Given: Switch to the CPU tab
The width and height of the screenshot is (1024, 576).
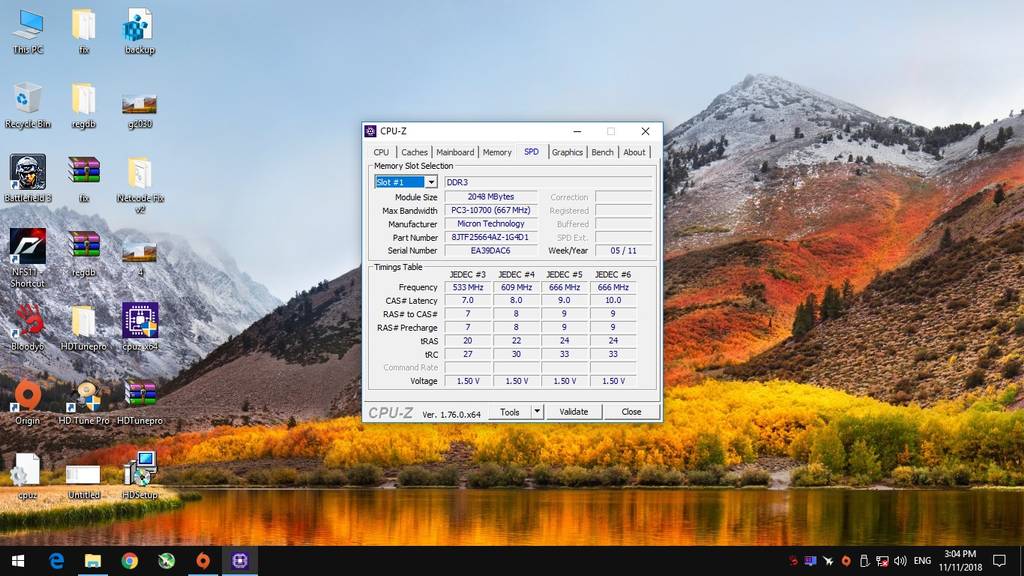Looking at the screenshot, I should coord(381,152).
